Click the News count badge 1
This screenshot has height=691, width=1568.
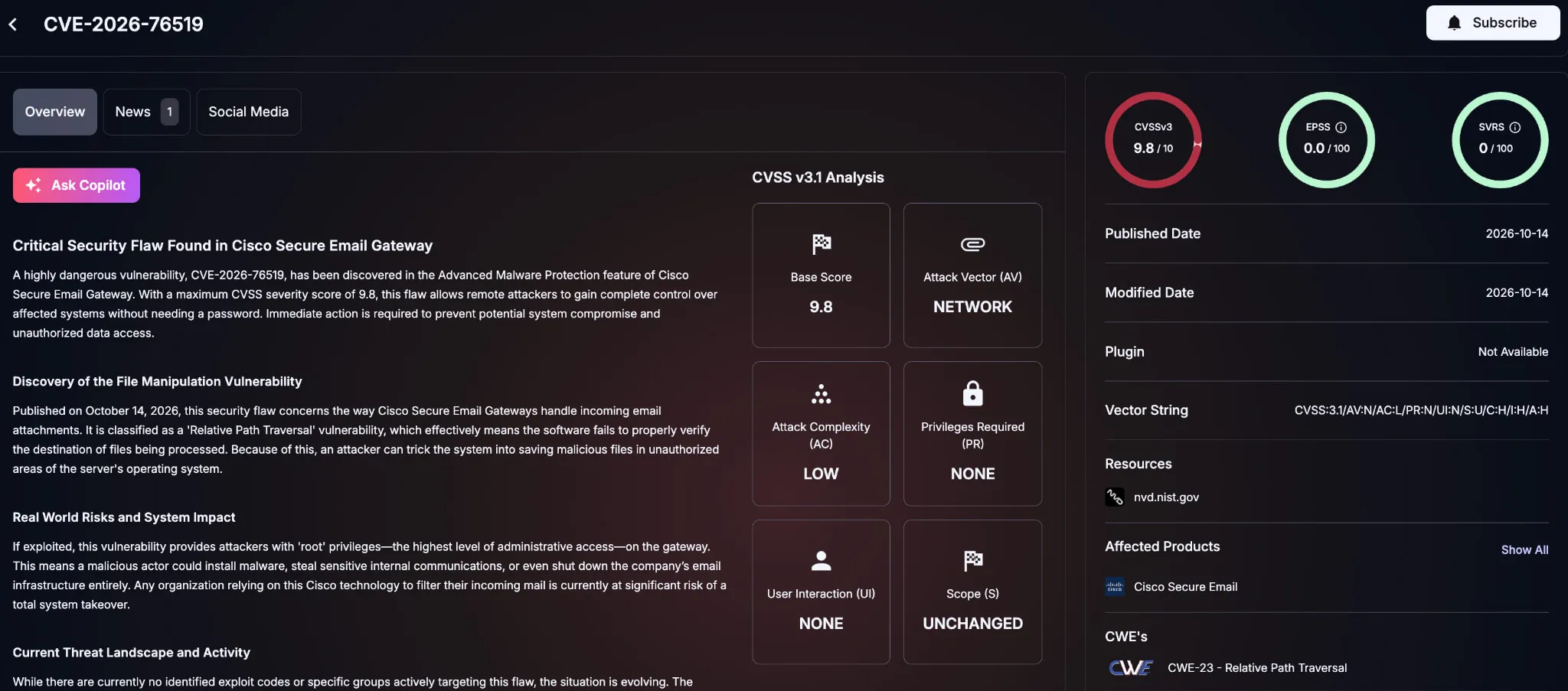point(169,112)
